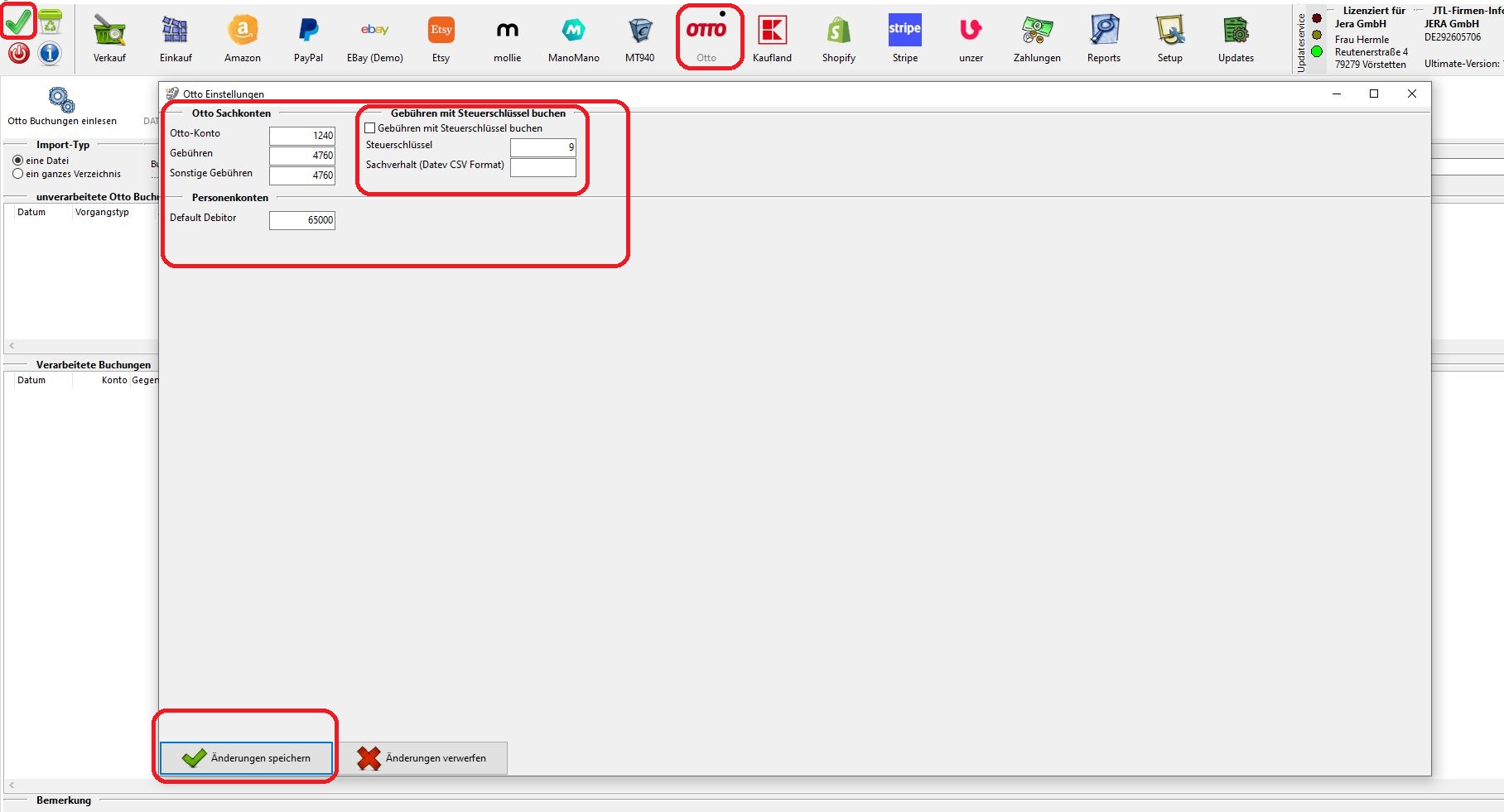Open the Kaufland import module
This screenshot has width=1504, height=812.
click(x=772, y=31)
